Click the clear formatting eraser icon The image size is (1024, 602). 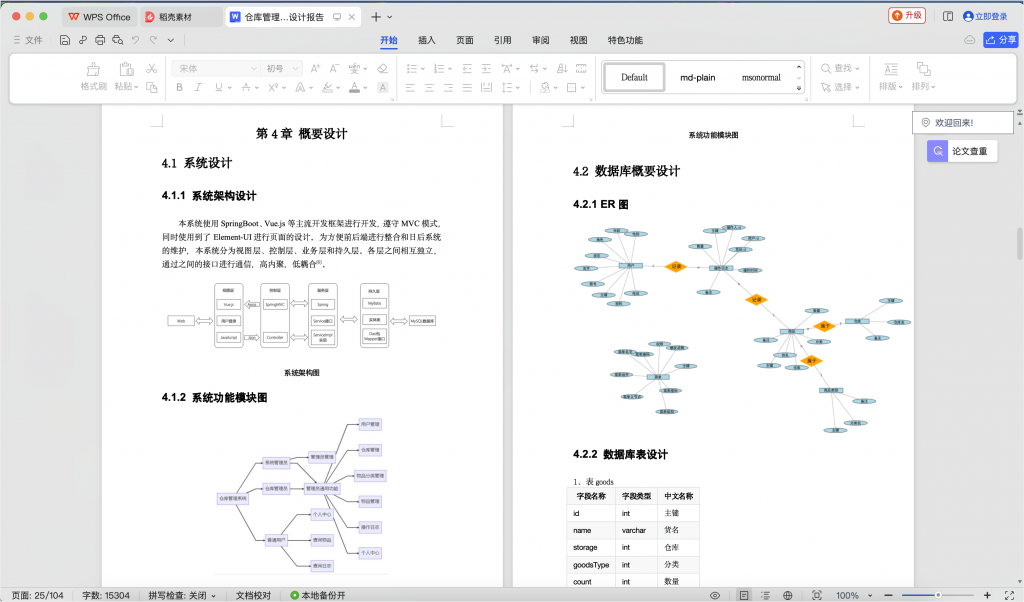(381, 68)
